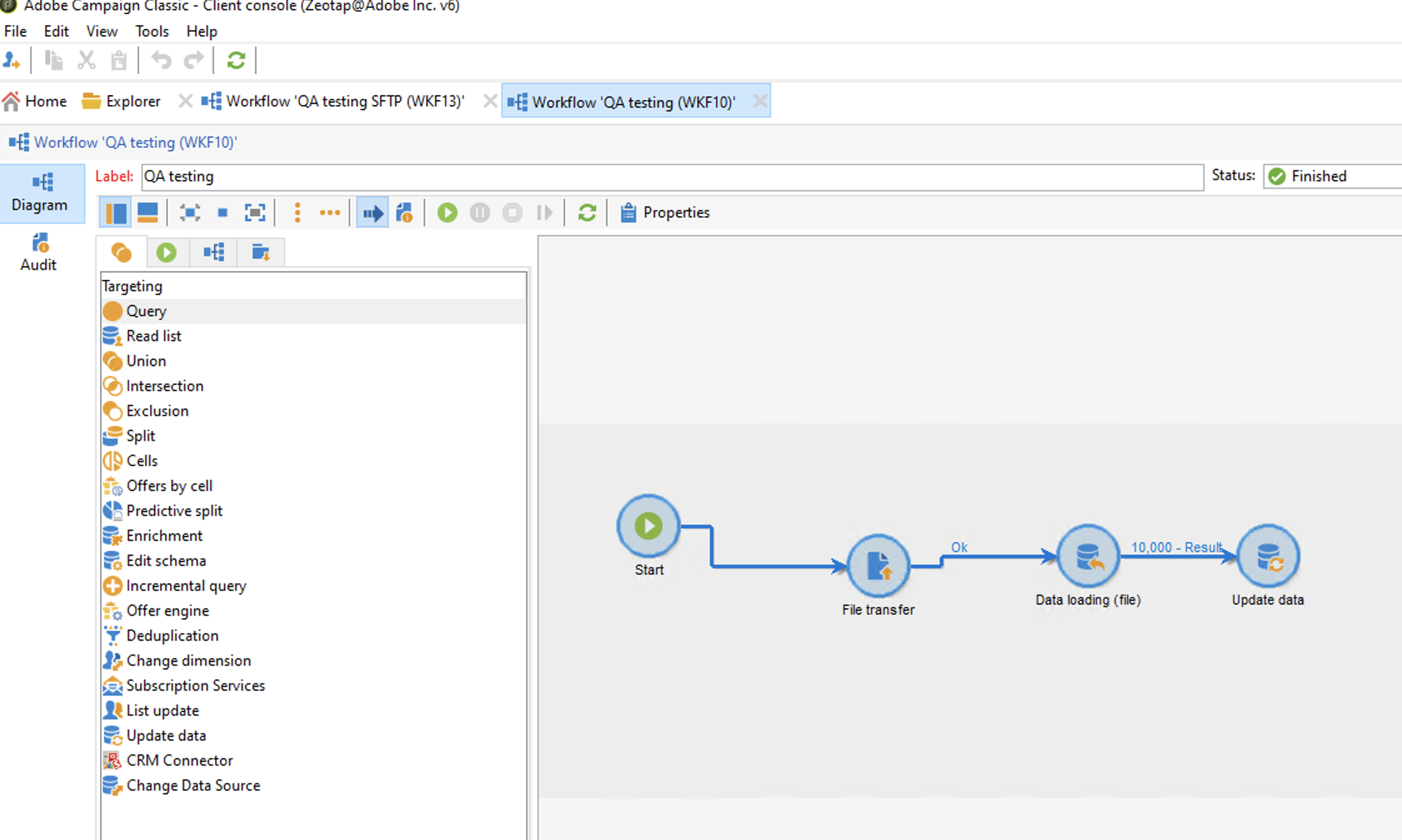1402x840 pixels.
Task: Click the Label input field
Action: 672,177
